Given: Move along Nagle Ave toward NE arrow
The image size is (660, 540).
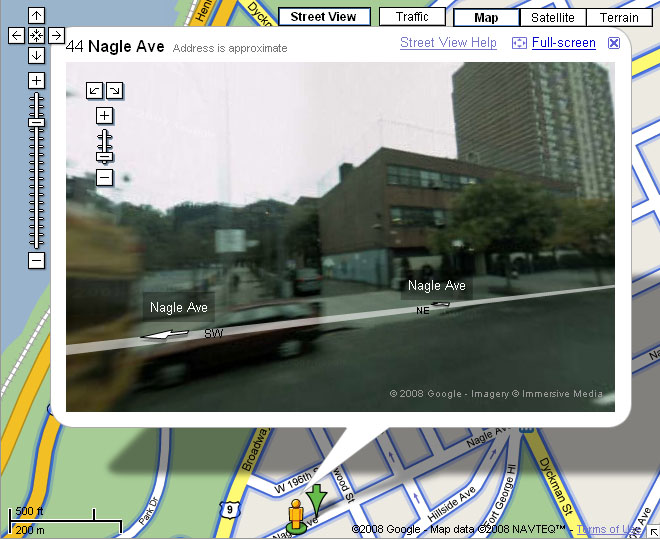Looking at the screenshot, I should coord(441,304).
